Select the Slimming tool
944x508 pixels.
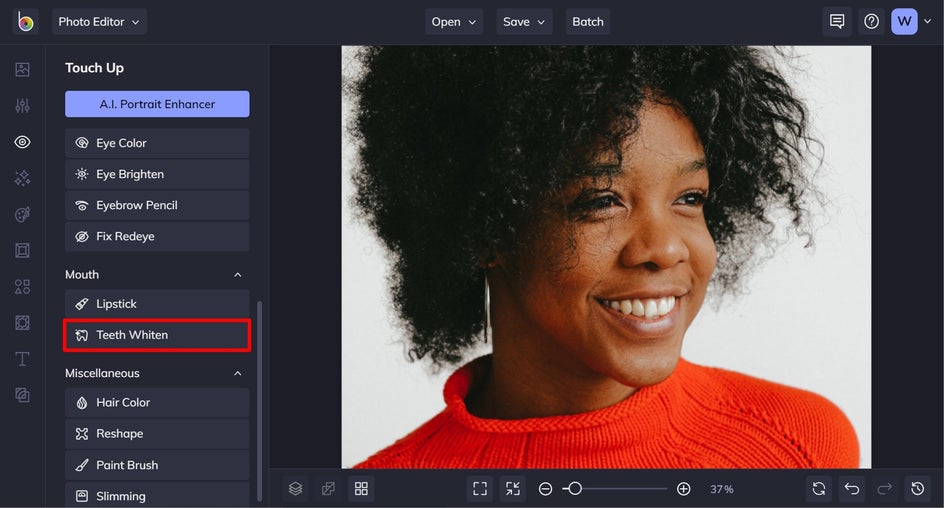pyautogui.click(x=157, y=496)
